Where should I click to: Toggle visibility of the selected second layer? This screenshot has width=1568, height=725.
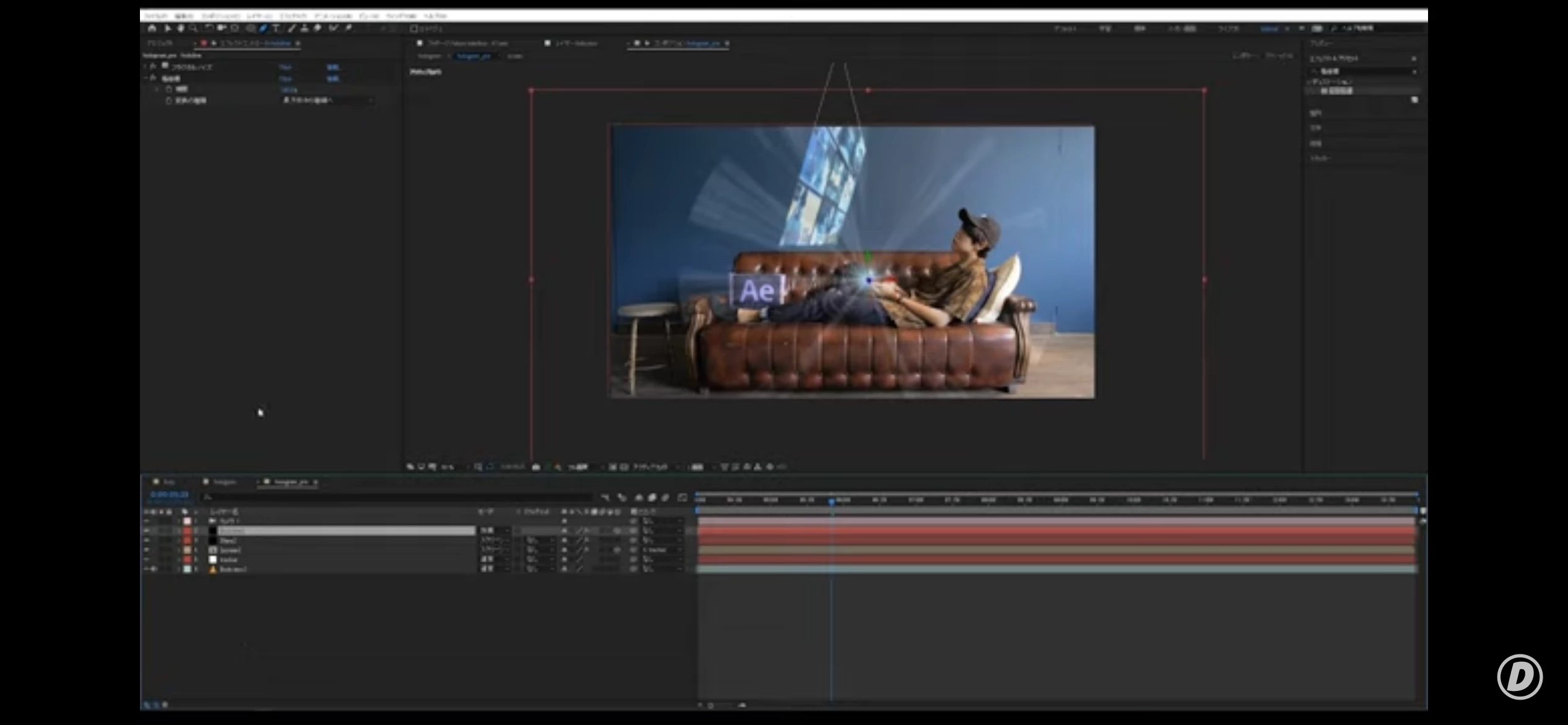click(147, 531)
